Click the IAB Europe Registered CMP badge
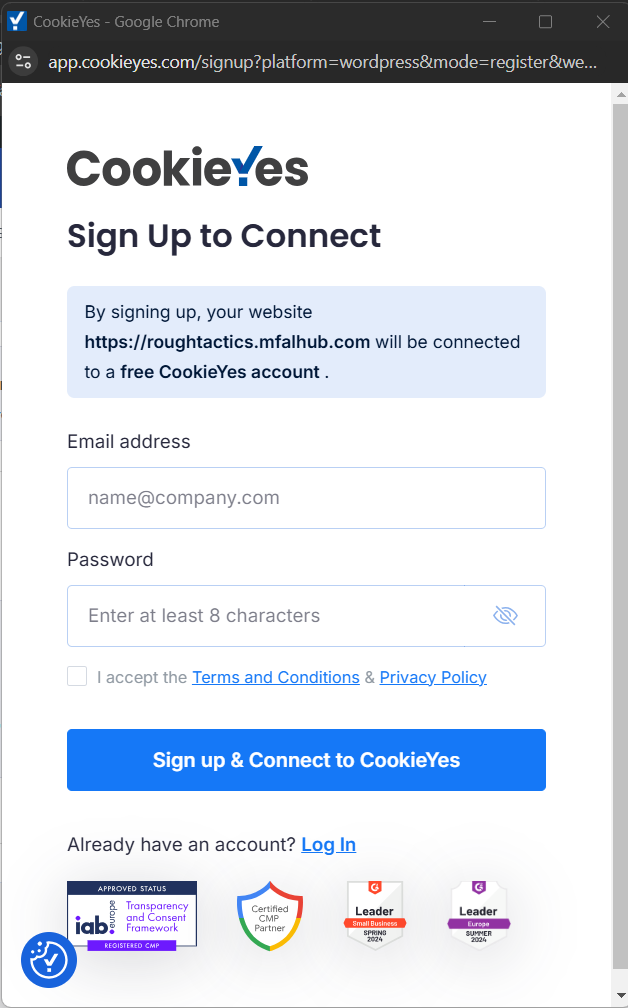The height and width of the screenshot is (1008, 628). (x=132, y=916)
